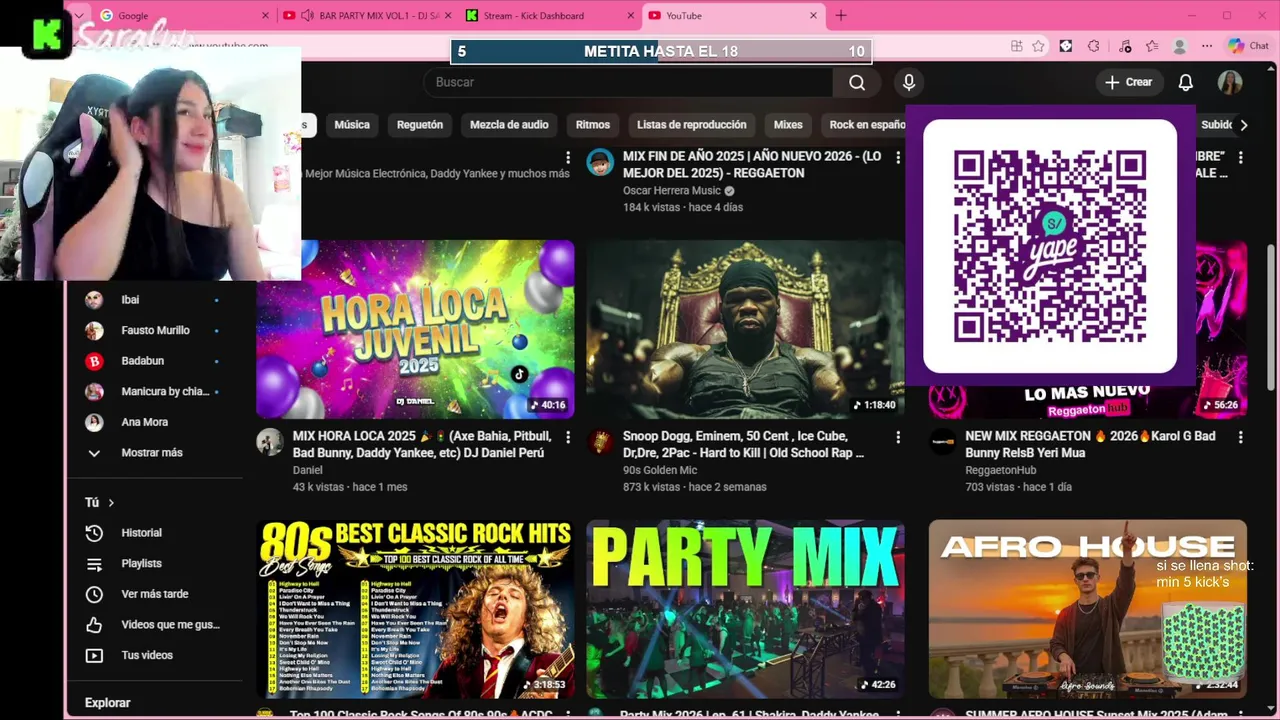Image resolution: width=1280 pixels, height=720 pixels.
Task: Close the Kick Dashboard browser tab
Action: click(x=631, y=16)
